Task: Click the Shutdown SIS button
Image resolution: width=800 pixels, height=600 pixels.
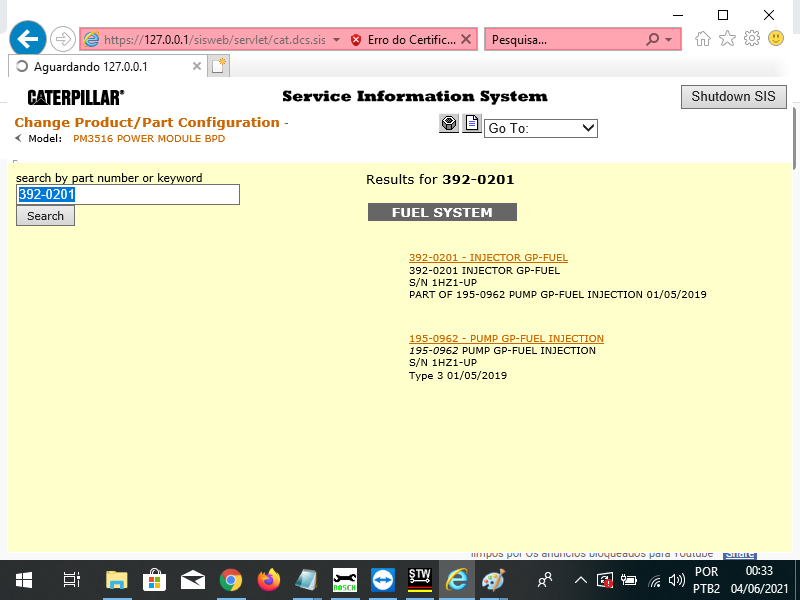Action: [734, 96]
